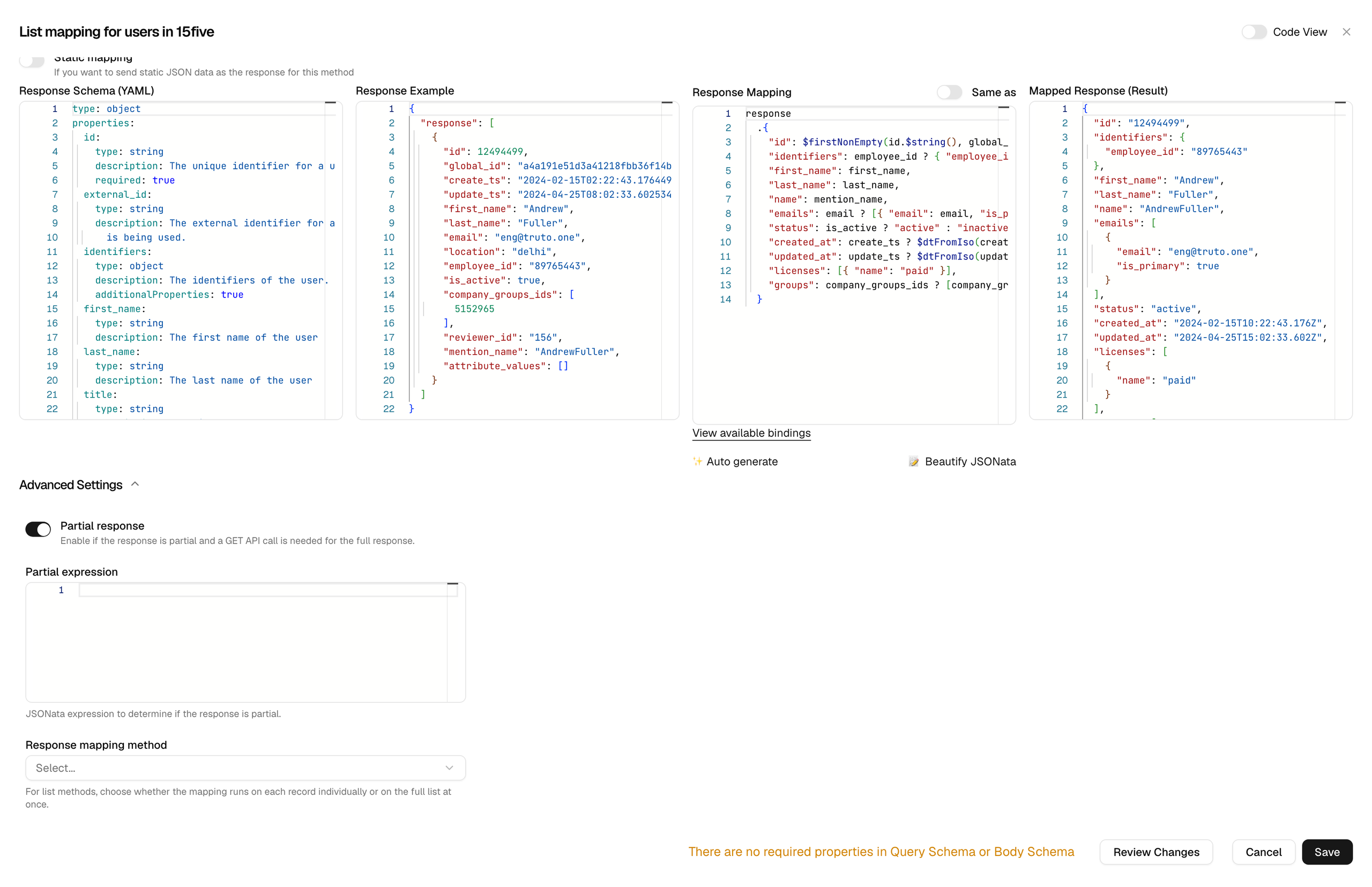Disable the Partial response toggle
Viewport: 1372px width, 887px height.
tap(38, 529)
